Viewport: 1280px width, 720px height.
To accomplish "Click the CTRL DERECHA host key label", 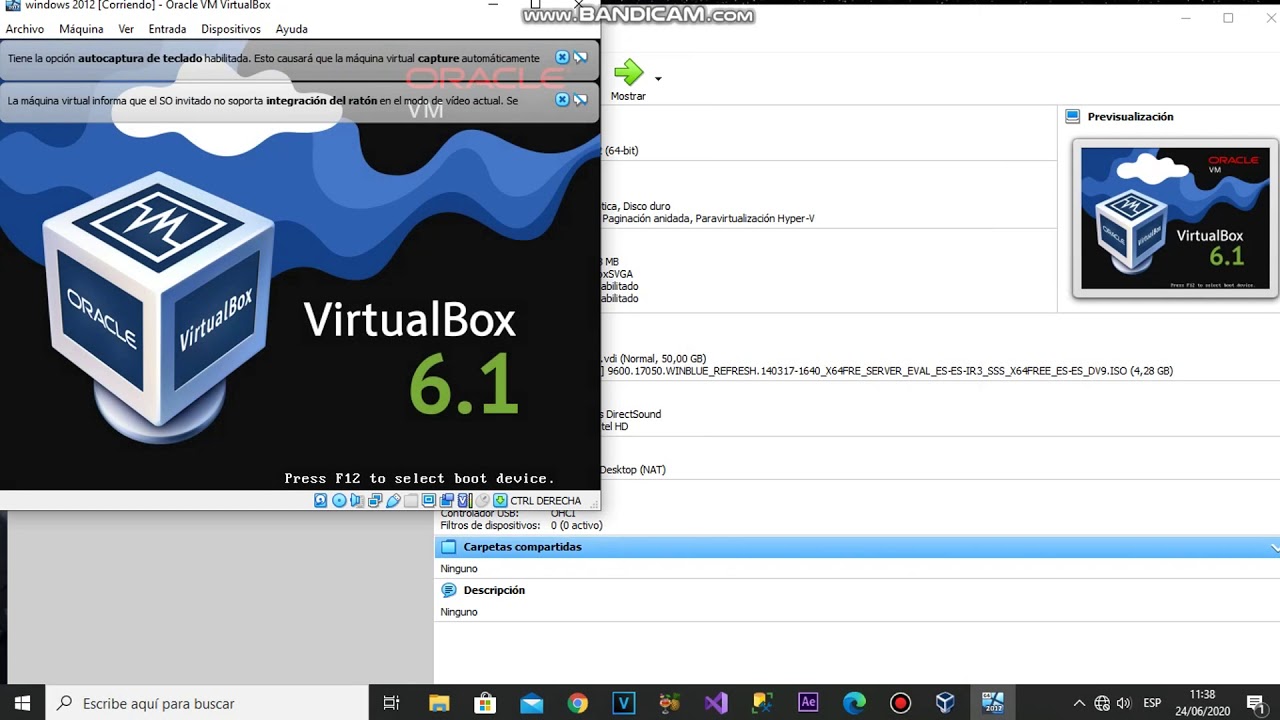I will coord(546,500).
